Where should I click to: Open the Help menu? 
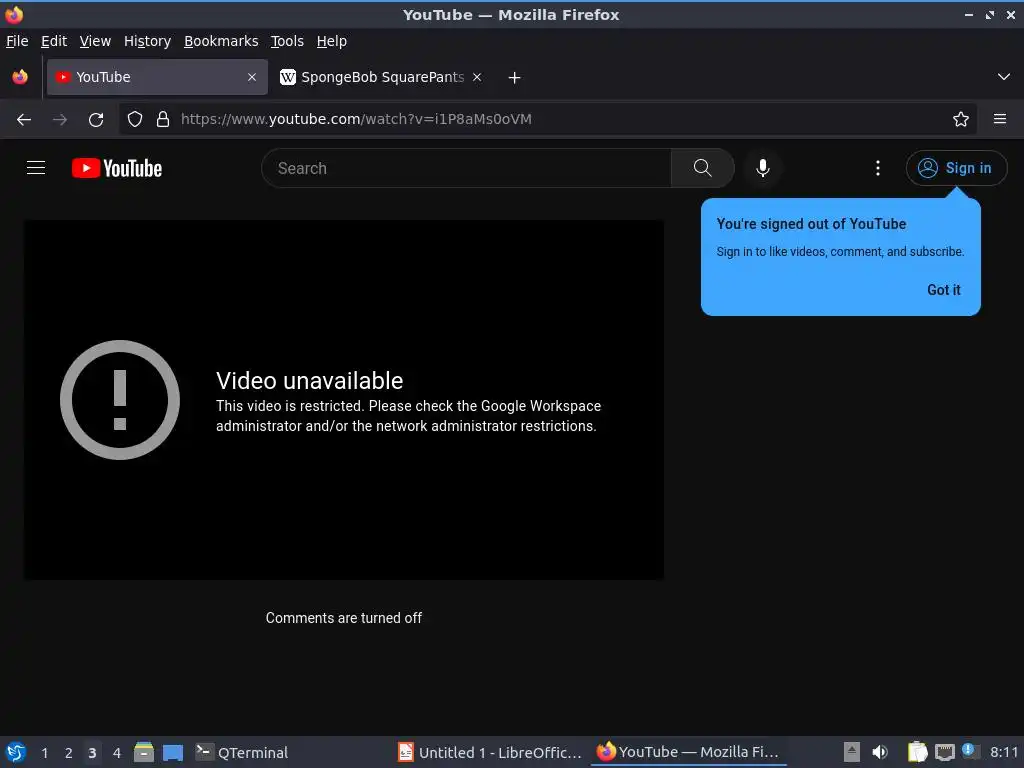coord(332,41)
